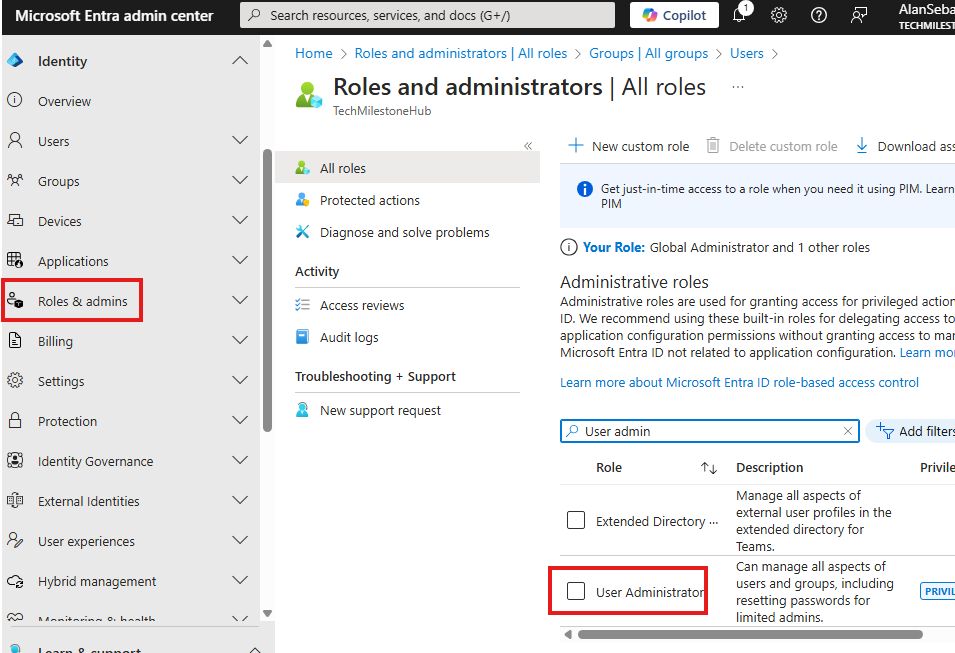Open the portal settings gear icon
The width and height of the screenshot is (955, 653).
click(779, 15)
